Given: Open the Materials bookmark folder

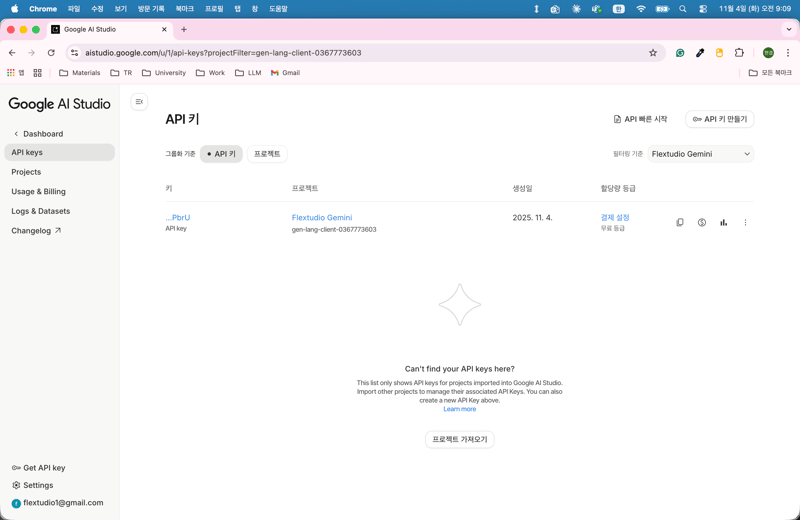Looking at the screenshot, I should (x=80, y=73).
